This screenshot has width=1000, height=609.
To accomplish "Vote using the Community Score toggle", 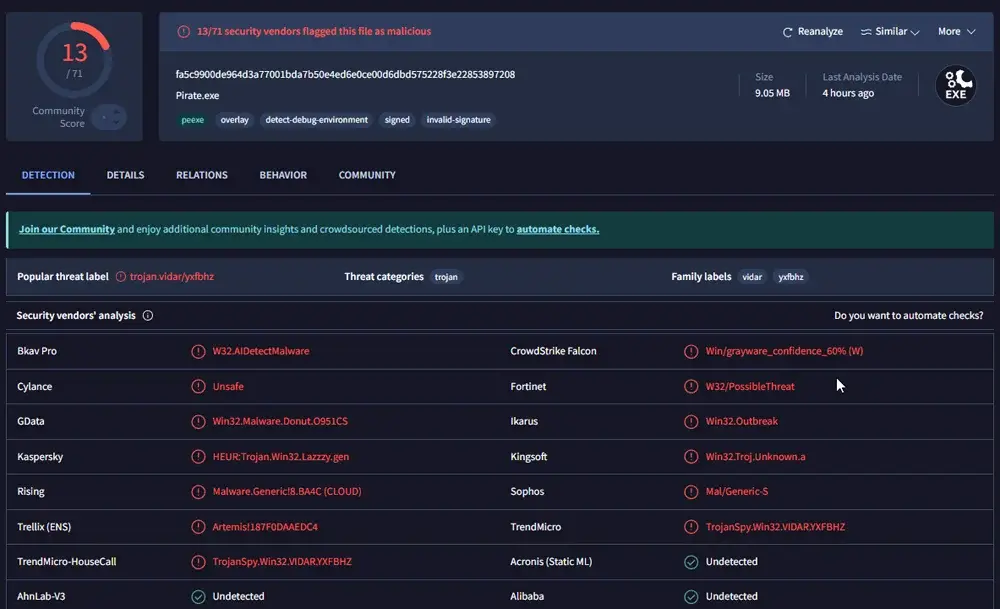I will [x=109, y=117].
